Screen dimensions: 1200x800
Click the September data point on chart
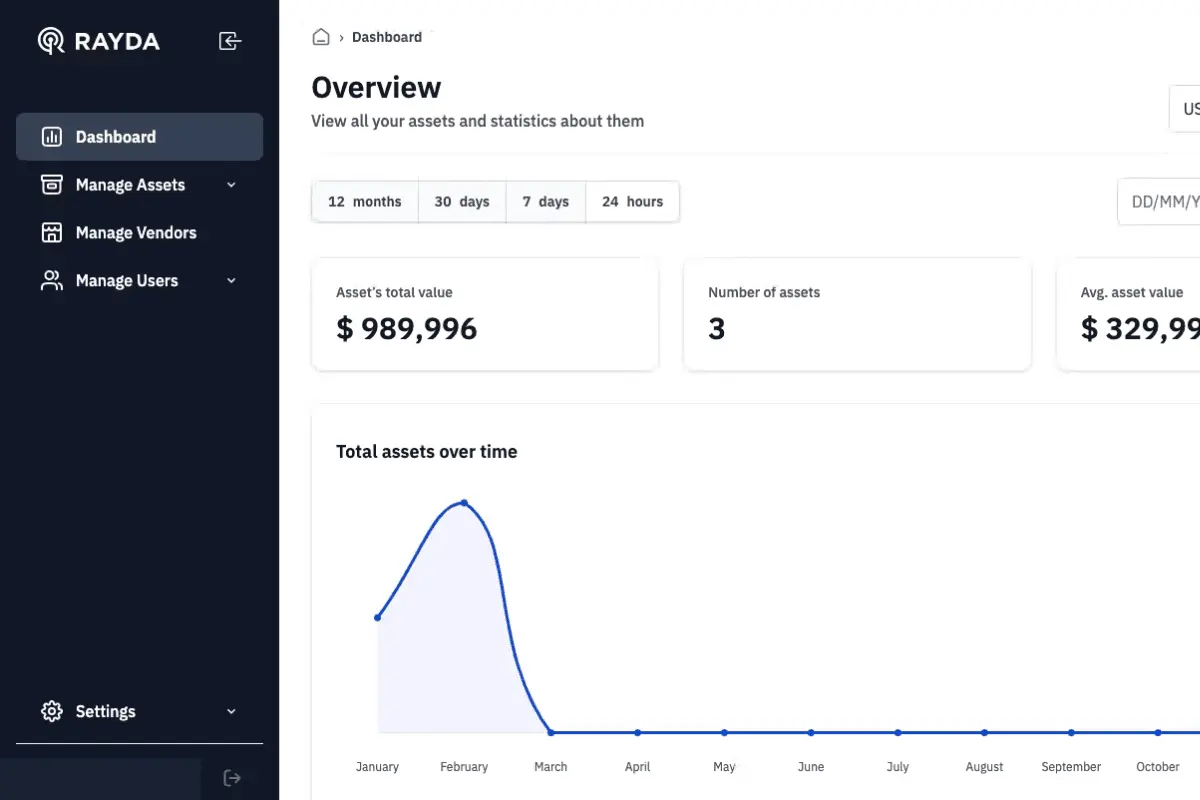[1071, 733]
